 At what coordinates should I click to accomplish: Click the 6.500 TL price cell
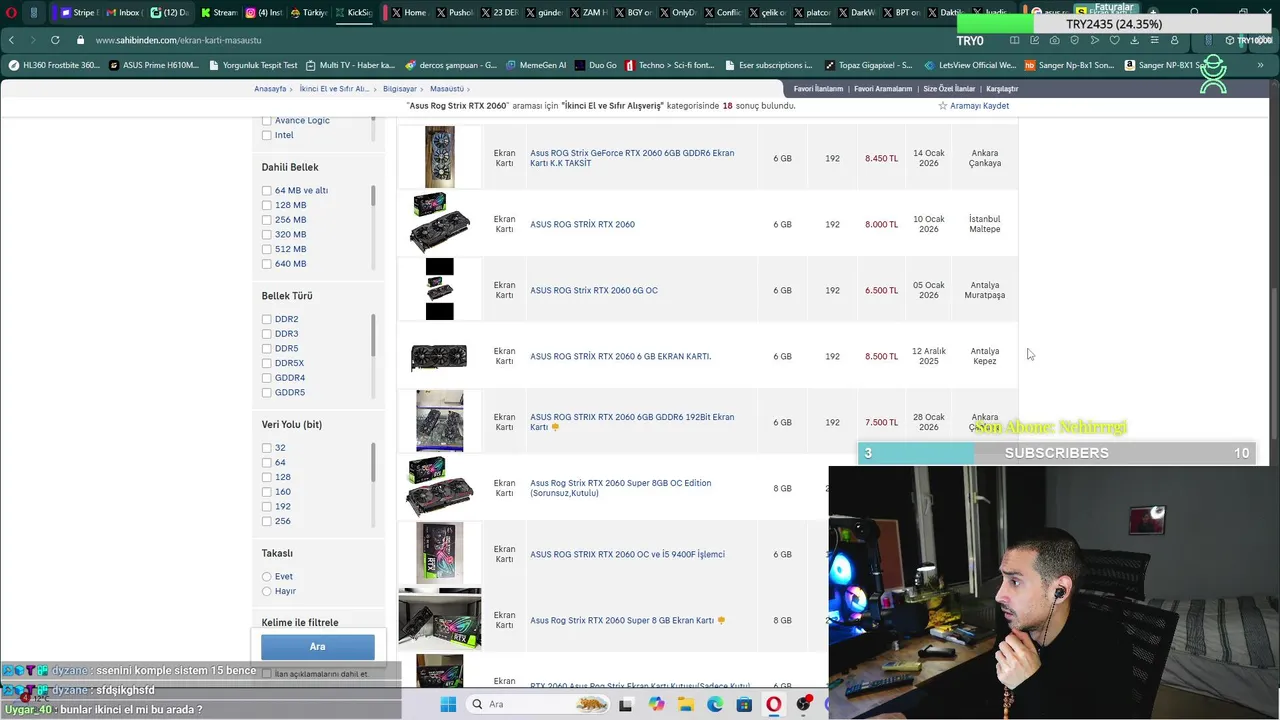(881, 290)
